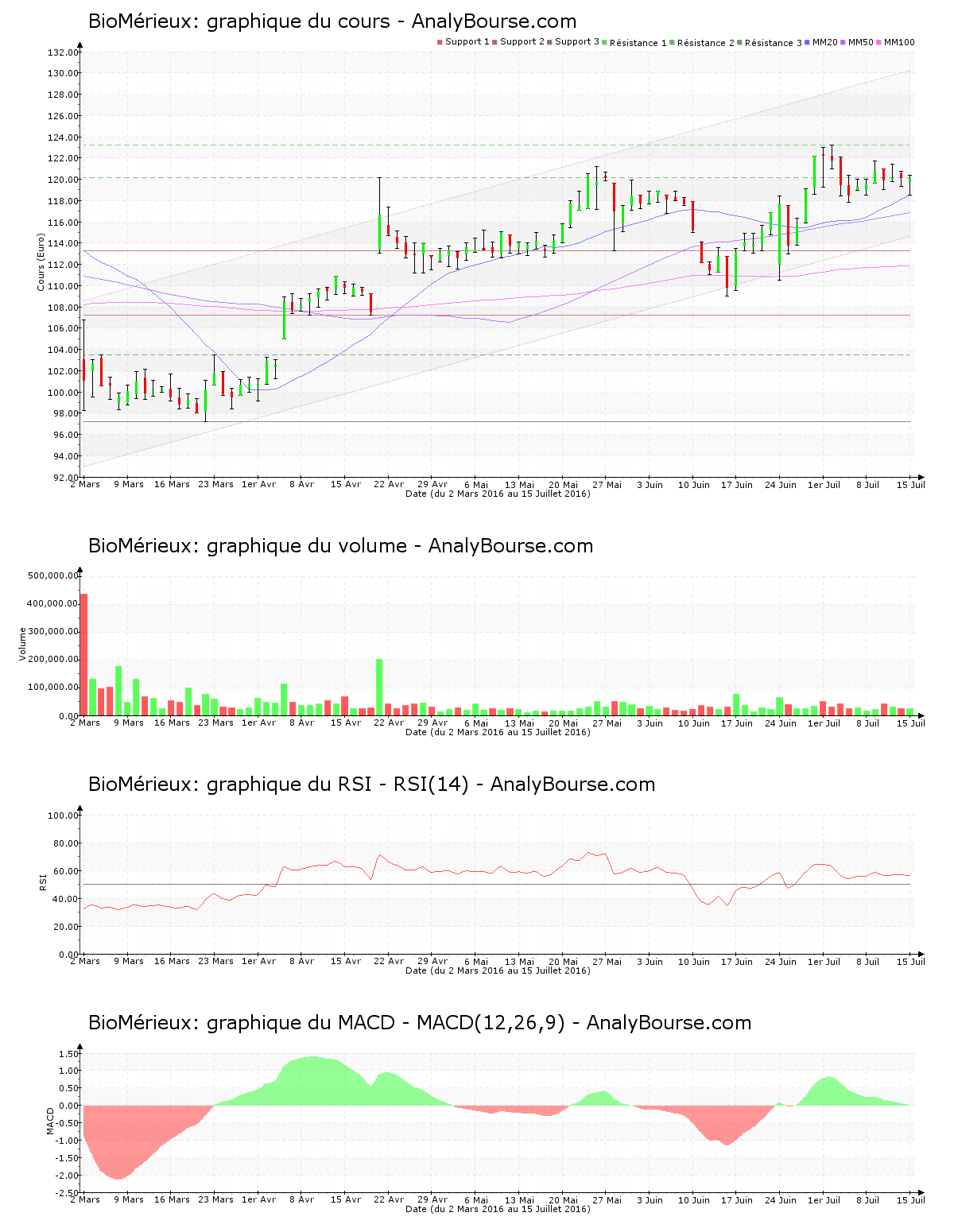Select the 'Support 3' legend label

click(577, 42)
